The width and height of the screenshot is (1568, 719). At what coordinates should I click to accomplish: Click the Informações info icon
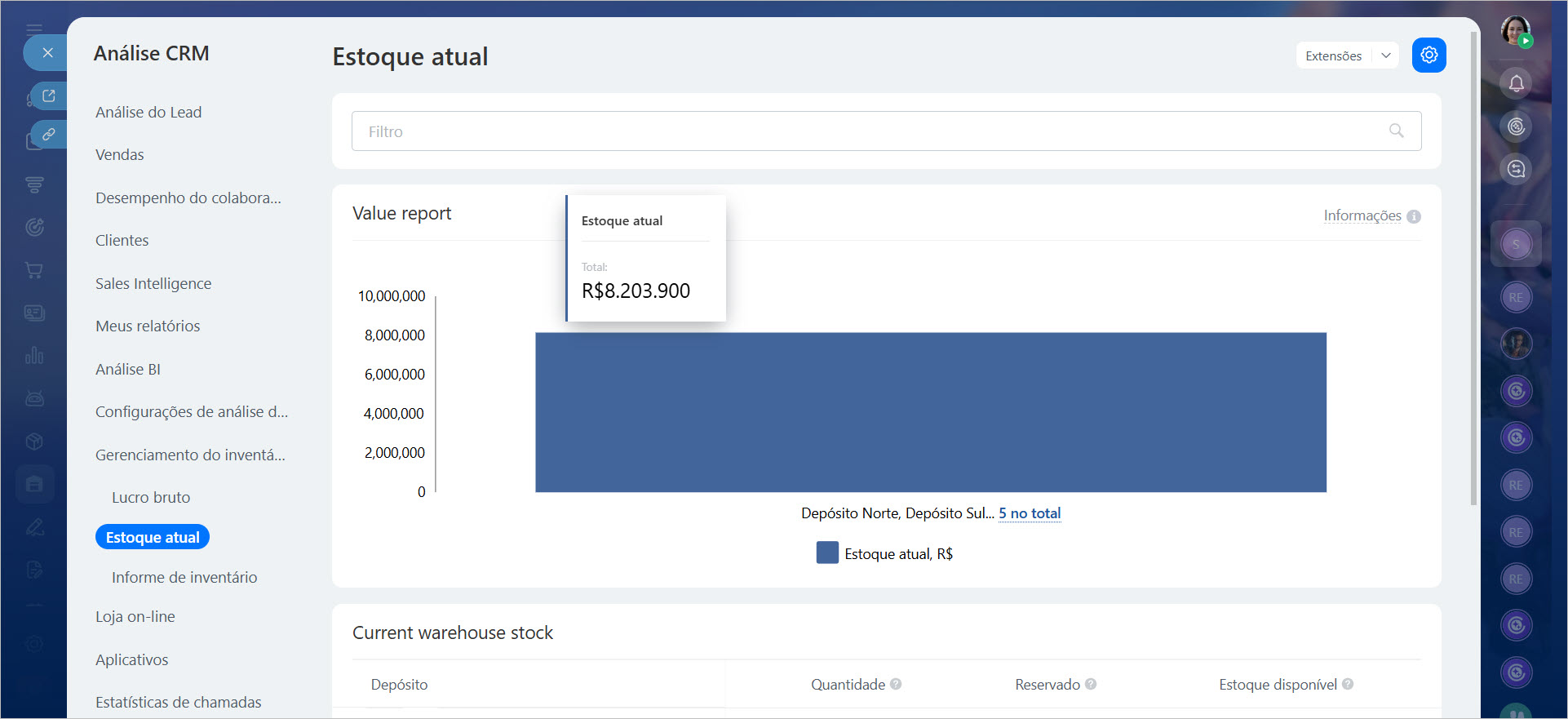1414,216
